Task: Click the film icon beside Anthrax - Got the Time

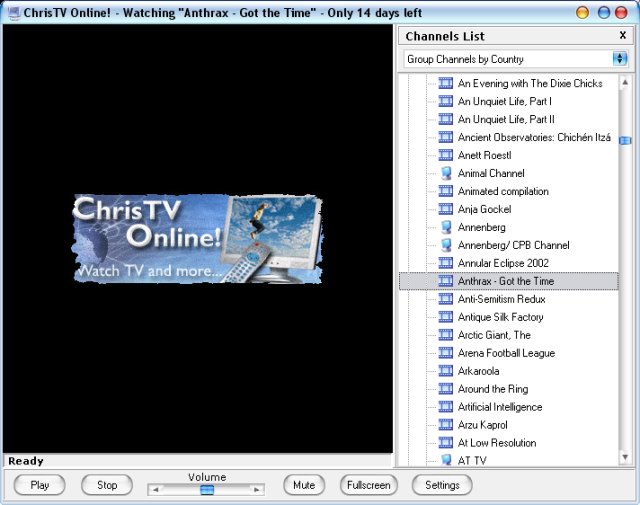Action: [x=445, y=281]
